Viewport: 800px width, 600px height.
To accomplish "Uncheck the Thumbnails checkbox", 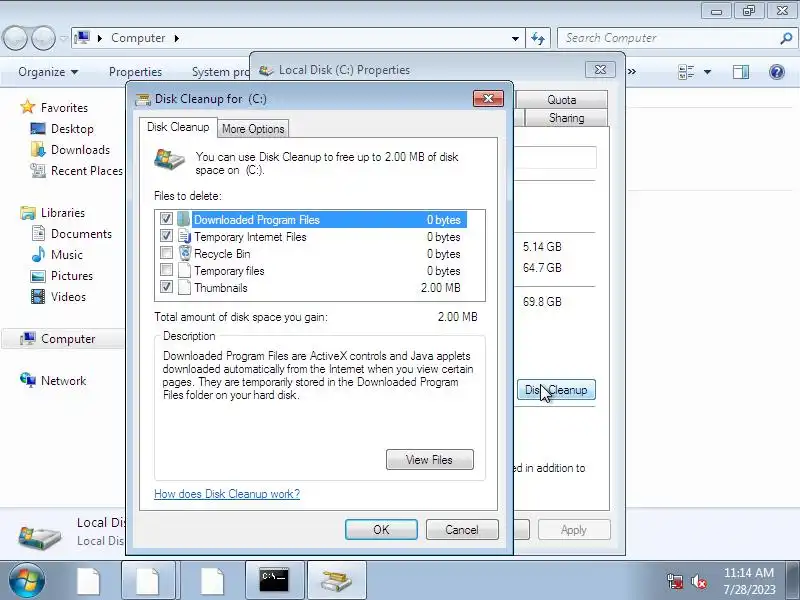I will point(166,286).
